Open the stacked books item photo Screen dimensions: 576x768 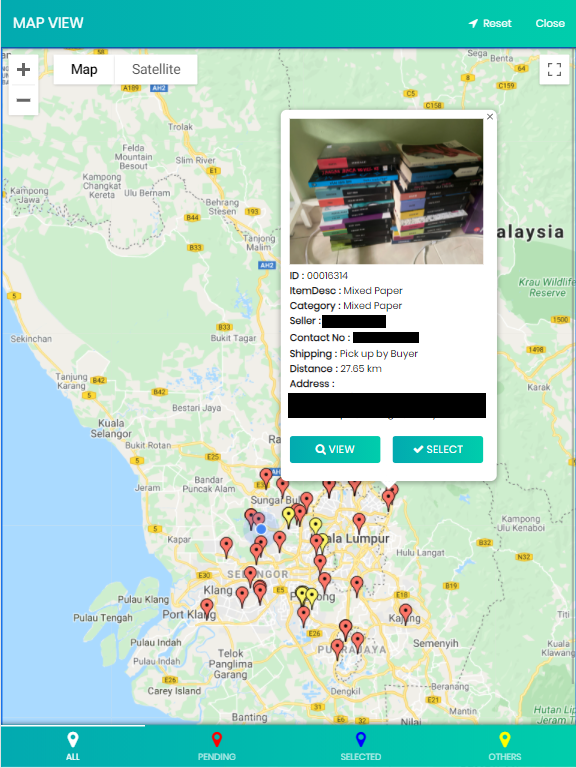tap(386, 192)
